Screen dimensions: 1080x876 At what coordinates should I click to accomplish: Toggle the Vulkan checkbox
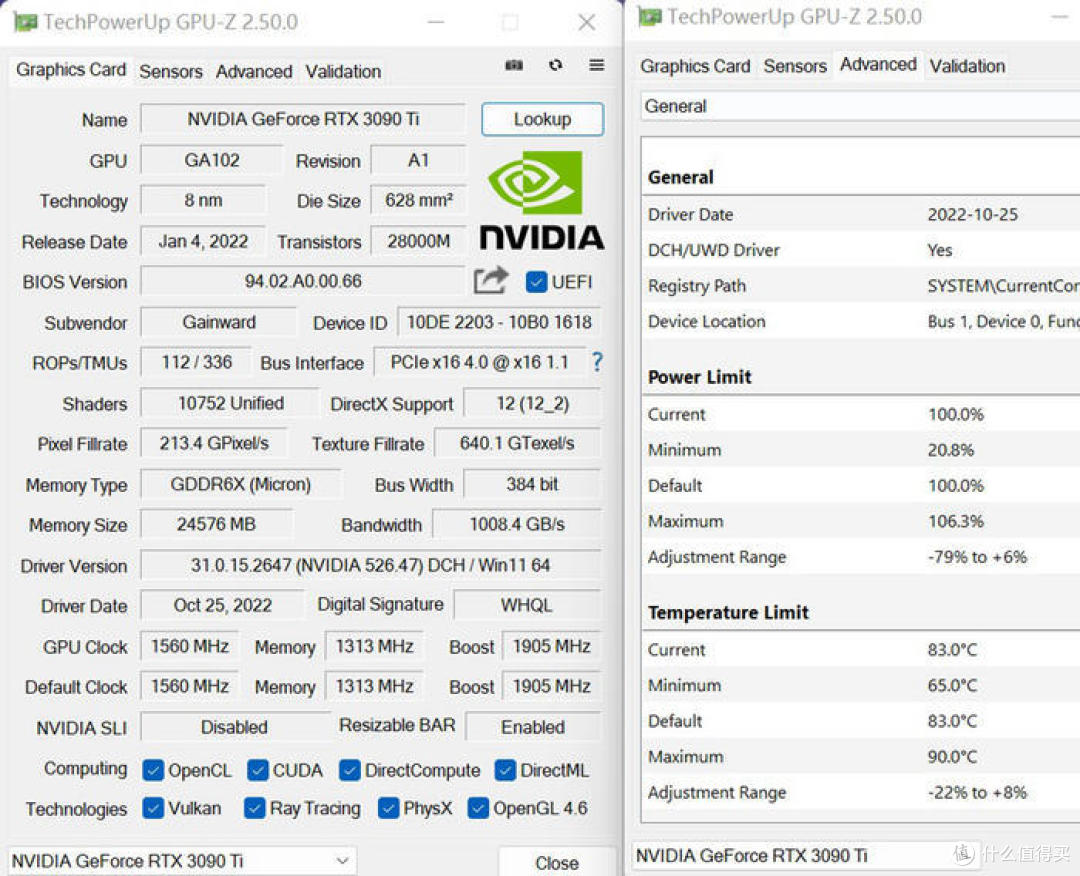(153, 808)
